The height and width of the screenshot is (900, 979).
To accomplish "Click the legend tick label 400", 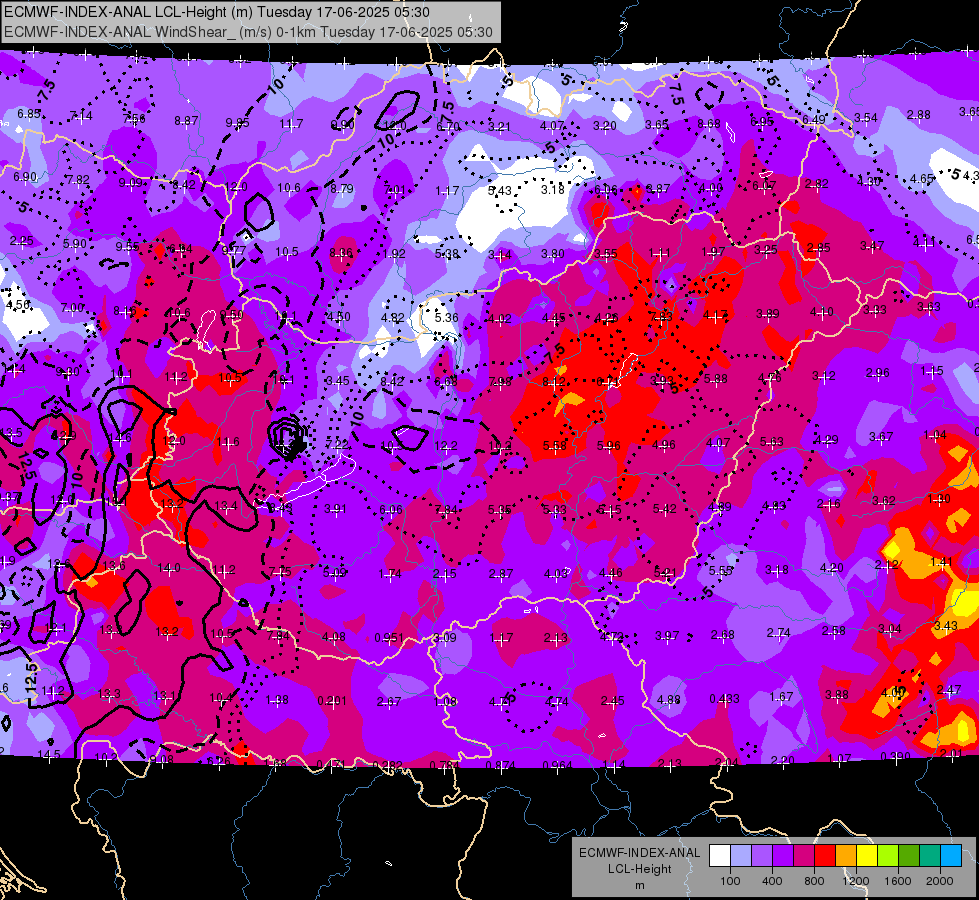I will [772, 881].
